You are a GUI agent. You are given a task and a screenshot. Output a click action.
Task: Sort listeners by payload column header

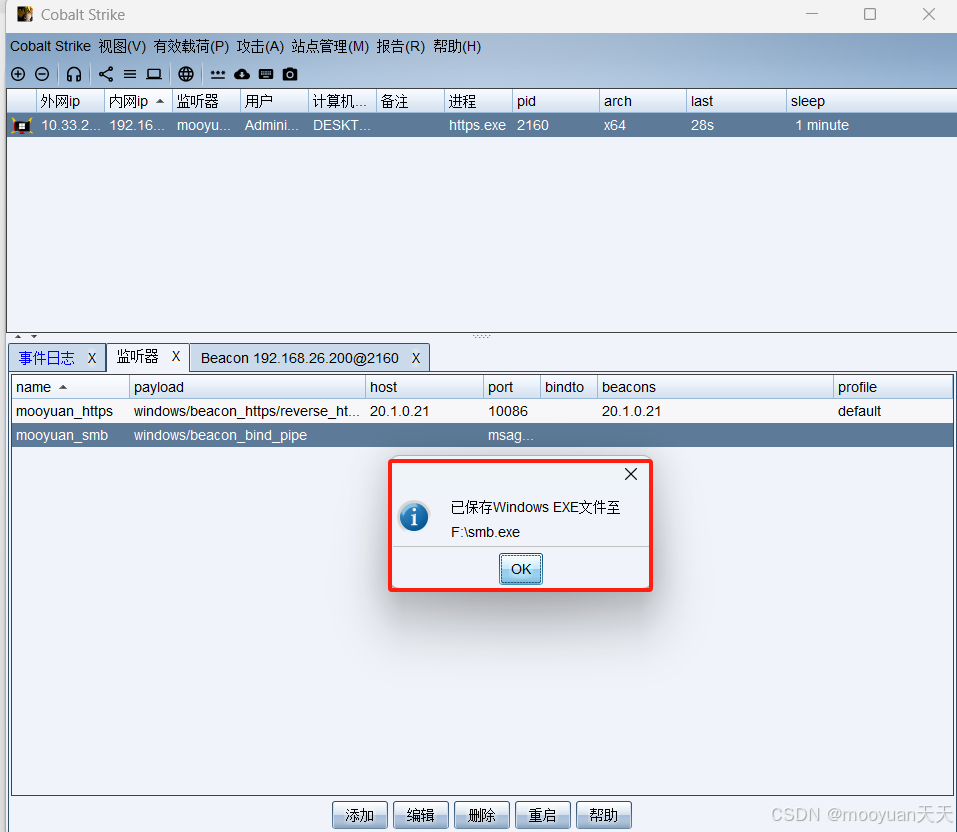click(x=247, y=388)
